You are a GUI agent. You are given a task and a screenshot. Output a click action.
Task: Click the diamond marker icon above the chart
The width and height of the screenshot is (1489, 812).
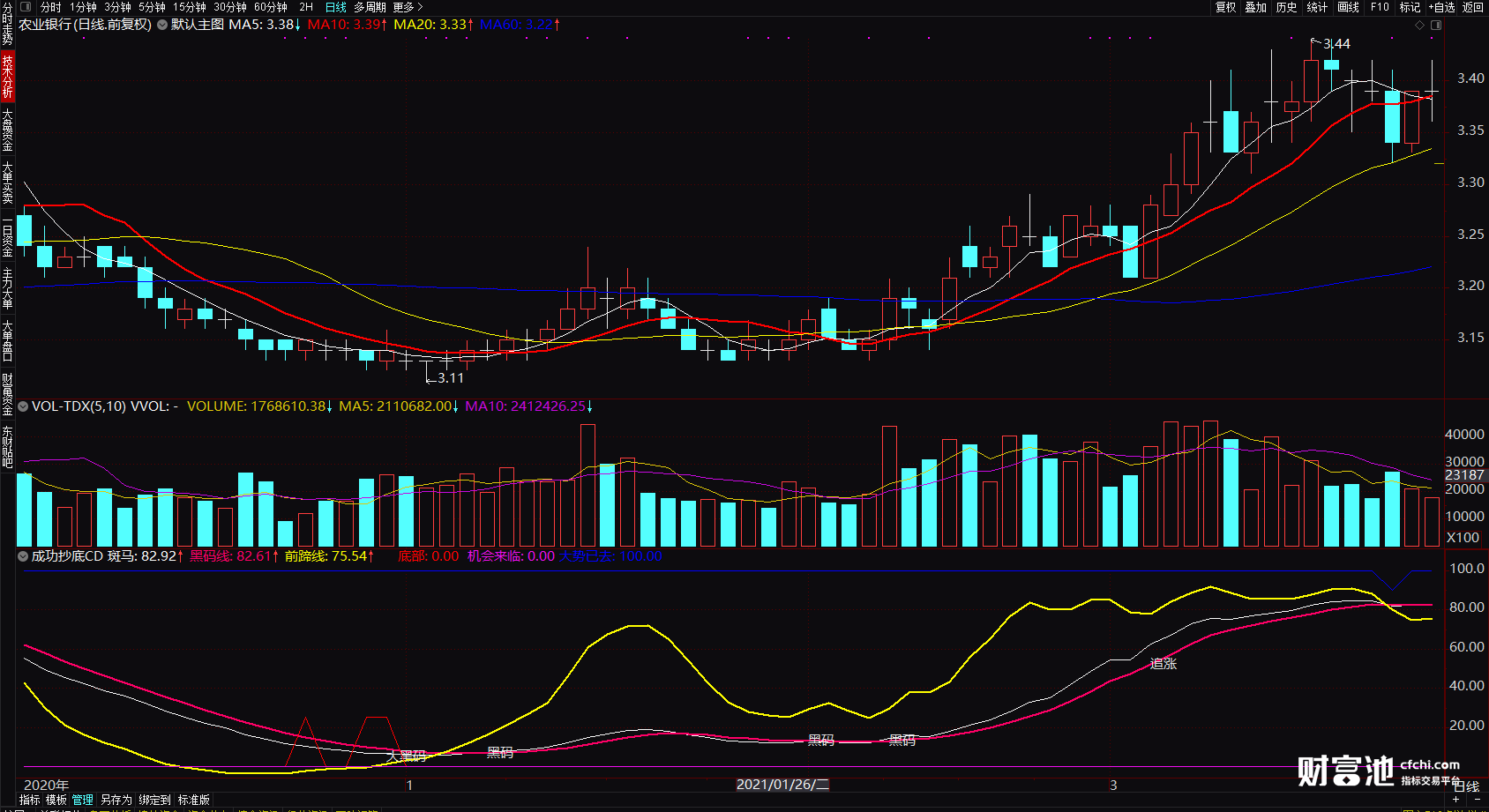1419,26
